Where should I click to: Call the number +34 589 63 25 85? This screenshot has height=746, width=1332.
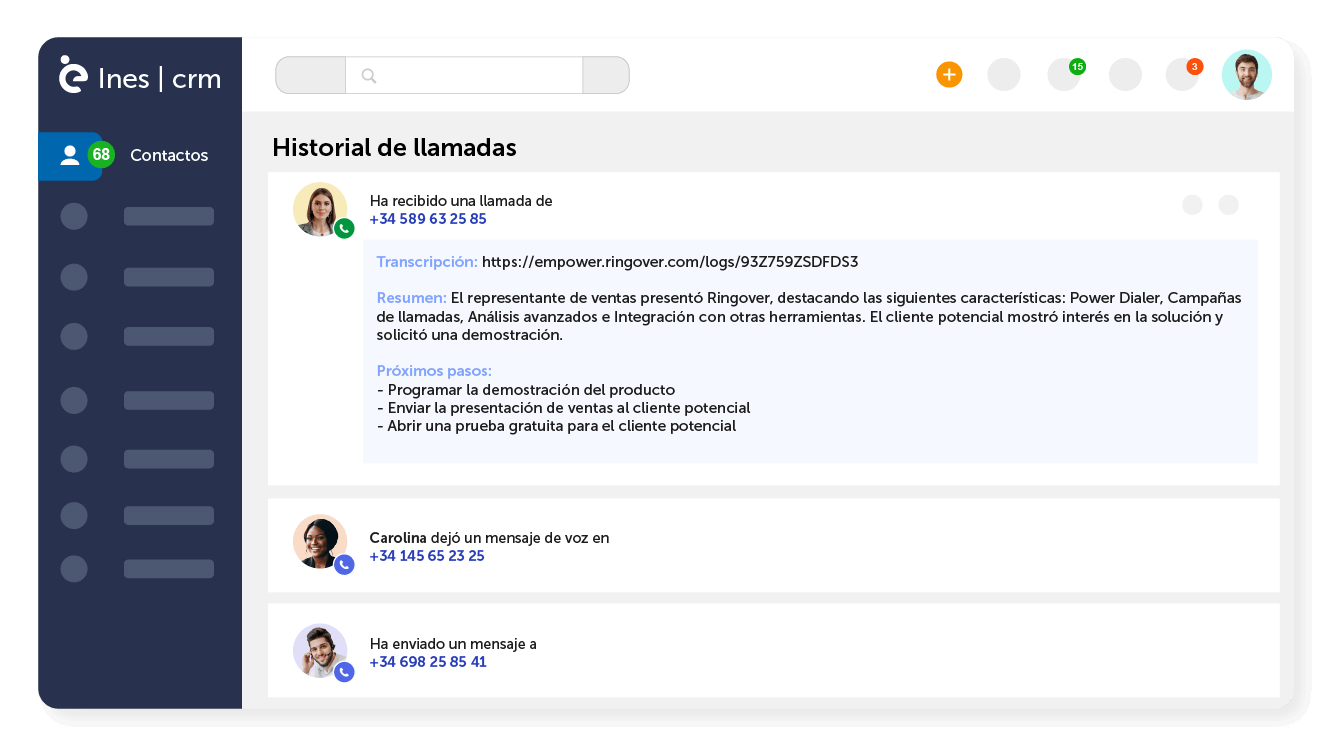(x=427, y=218)
